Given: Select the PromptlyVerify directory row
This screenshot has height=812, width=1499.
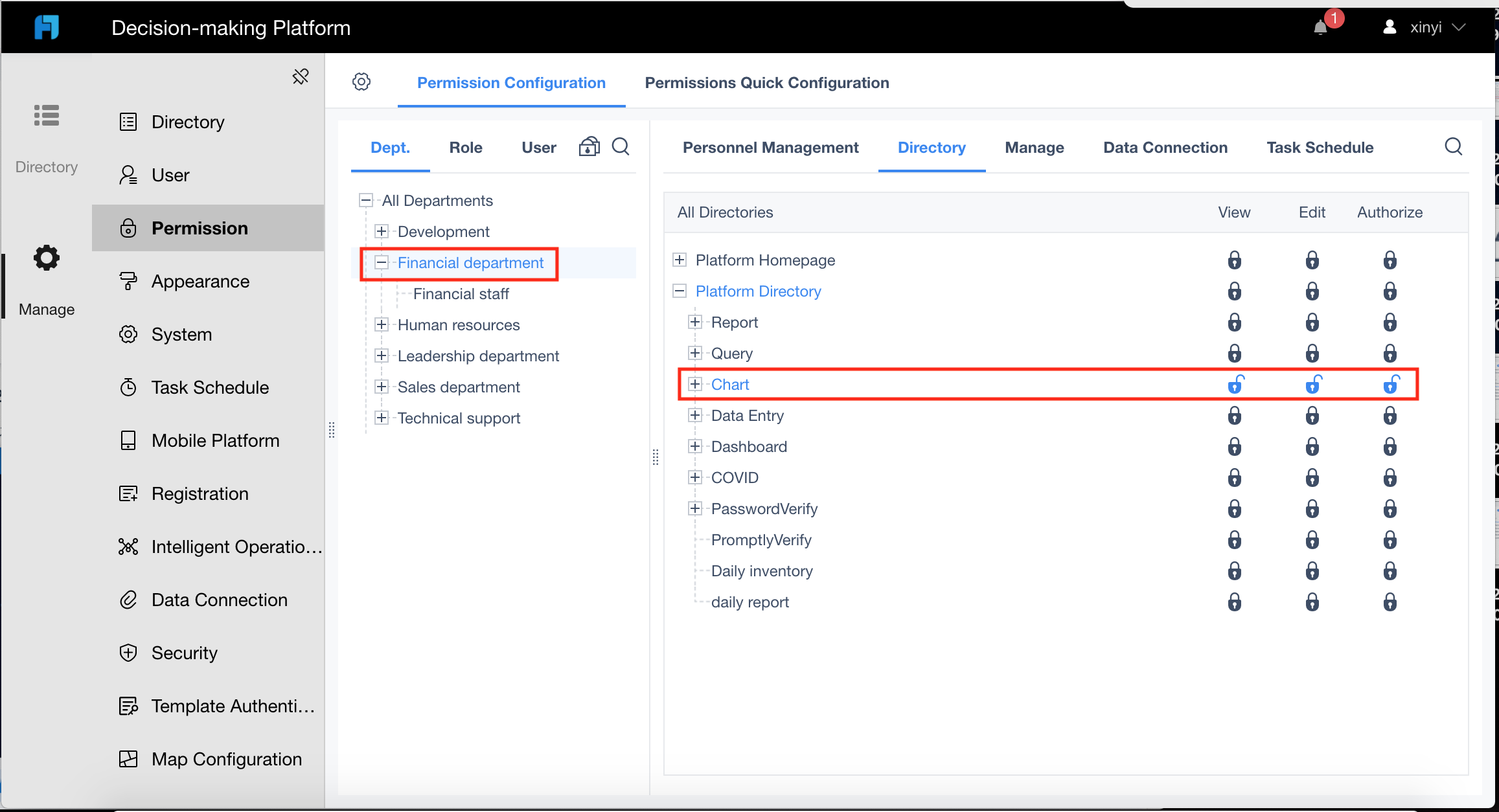Looking at the screenshot, I should (761, 540).
